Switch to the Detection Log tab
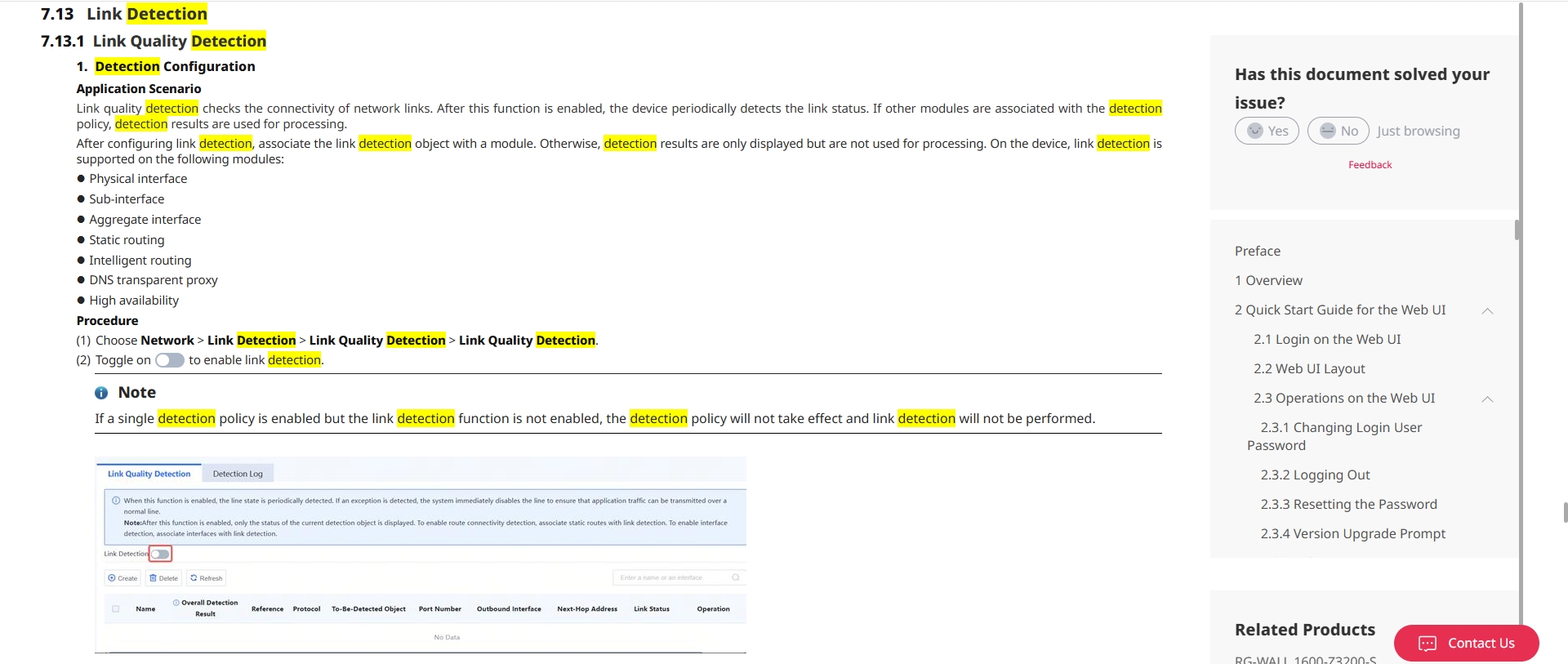 [x=238, y=474]
